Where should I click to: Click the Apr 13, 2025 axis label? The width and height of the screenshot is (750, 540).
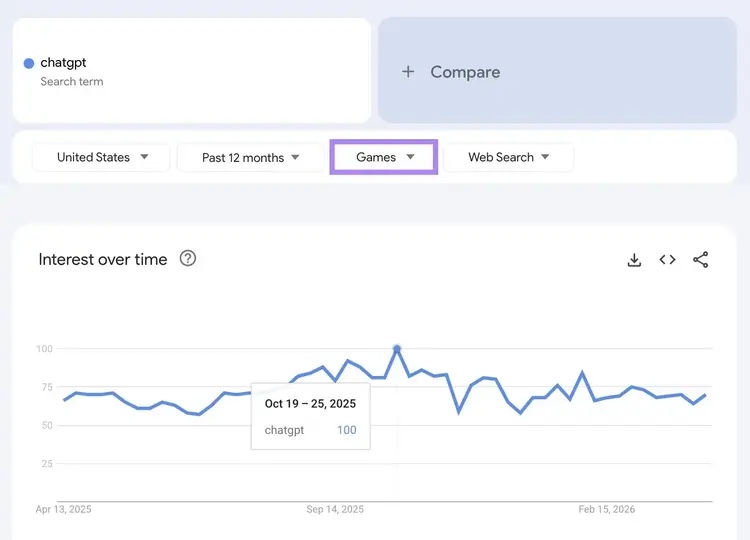click(x=63, y=509)
